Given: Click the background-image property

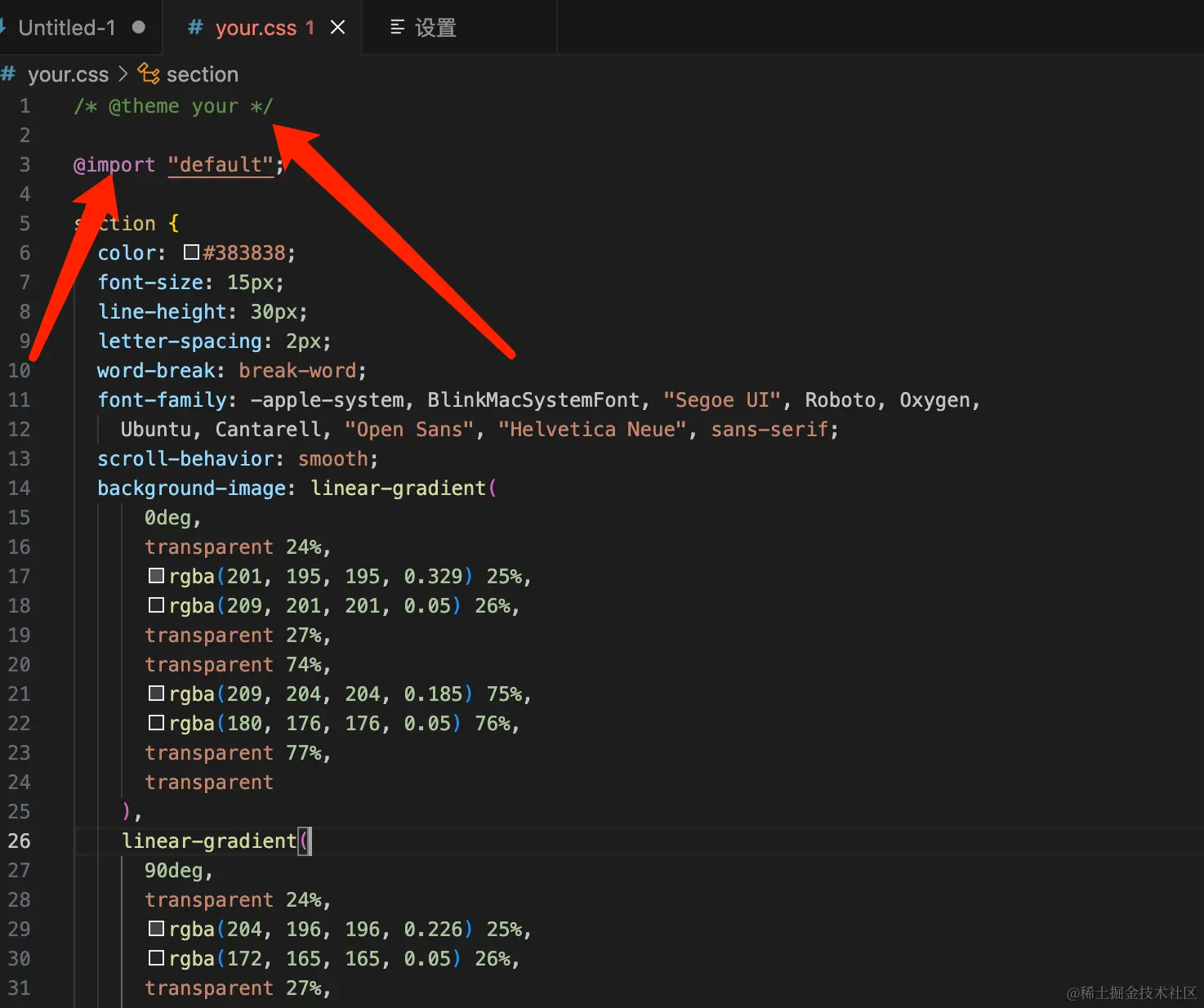Looking at the screenshot, I should click(x=191, y=488).
